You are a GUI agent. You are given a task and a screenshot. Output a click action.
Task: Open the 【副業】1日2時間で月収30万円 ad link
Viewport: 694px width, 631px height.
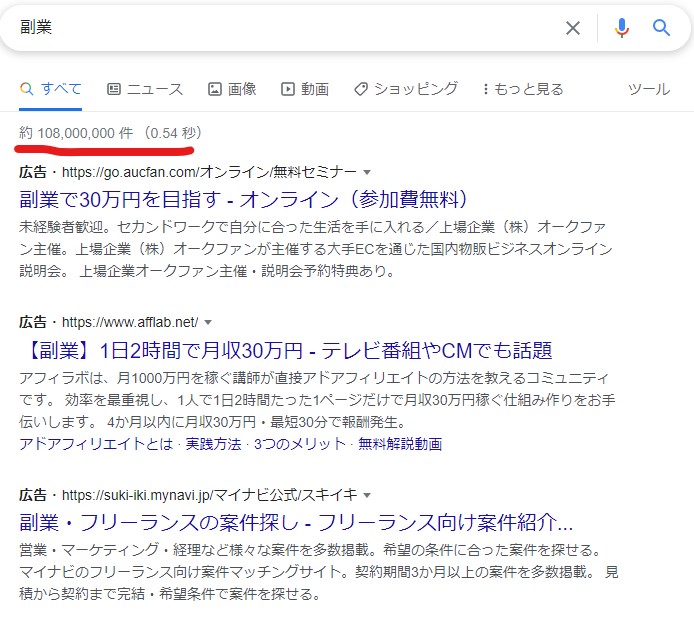[x=288, y=350]
